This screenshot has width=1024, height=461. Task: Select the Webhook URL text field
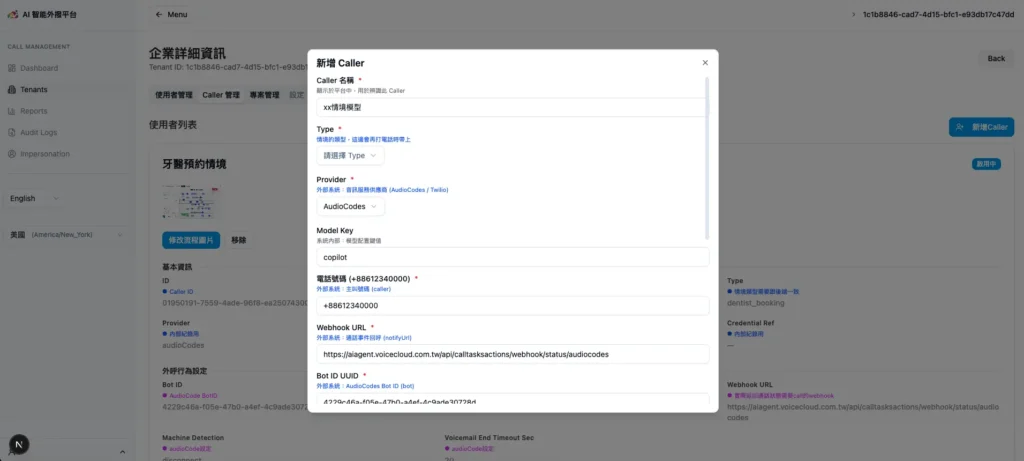click(x=511, y=354)
